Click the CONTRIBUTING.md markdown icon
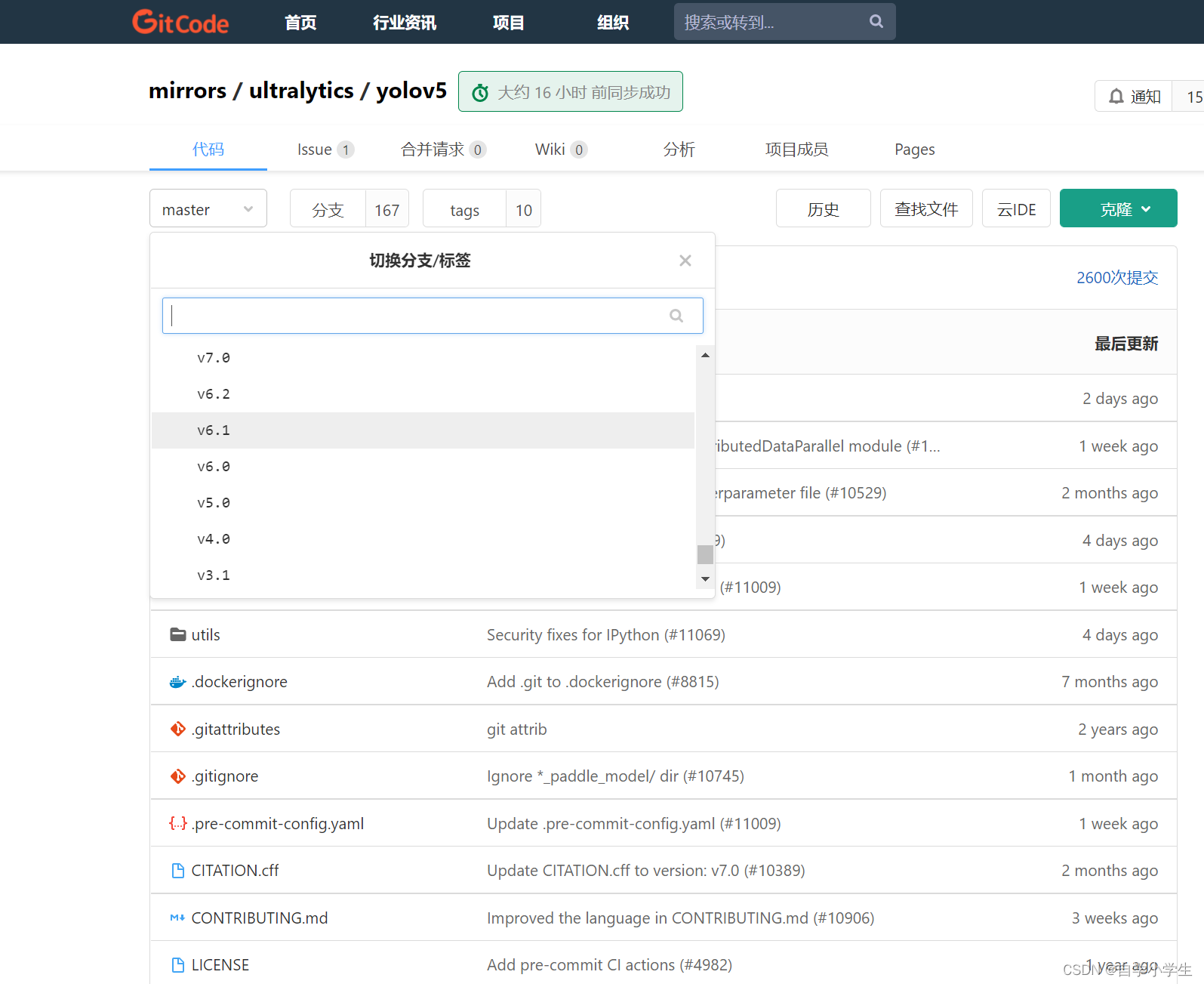The height and width of the screenshot is (984, 1204). point(178,918)
